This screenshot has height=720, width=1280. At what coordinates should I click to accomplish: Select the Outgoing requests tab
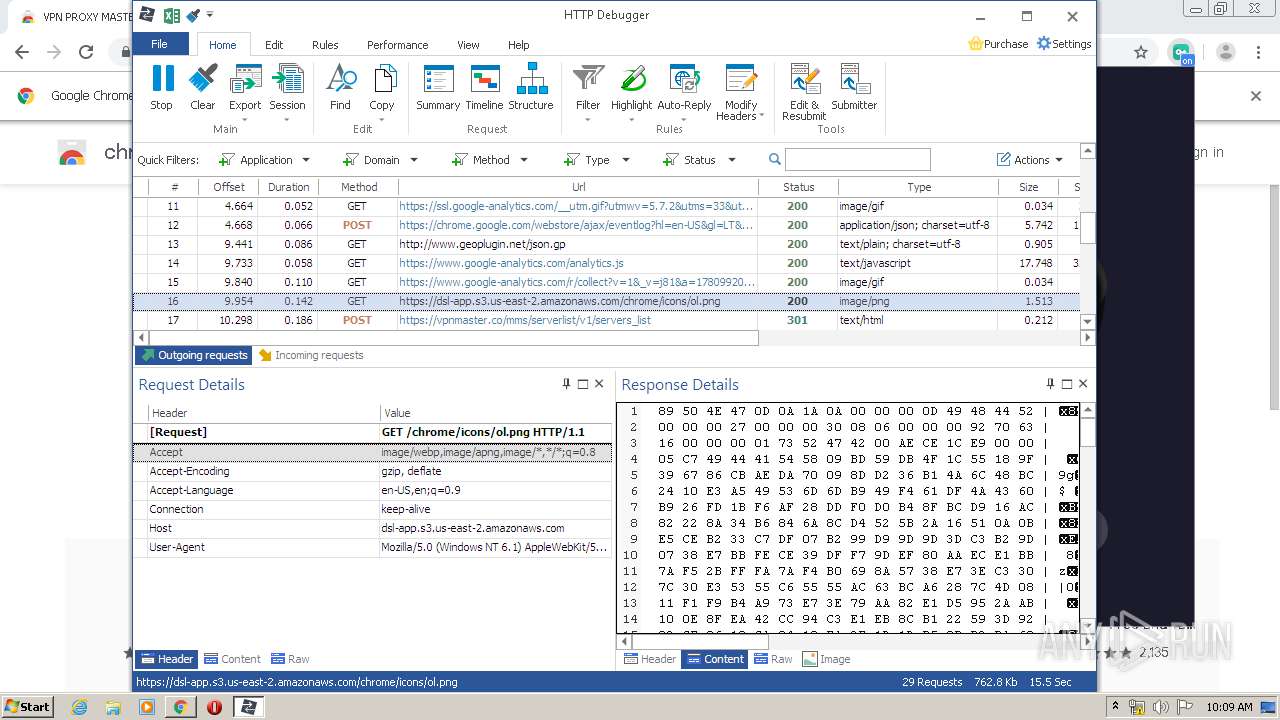pyautogui.click(x=194, y=355)
